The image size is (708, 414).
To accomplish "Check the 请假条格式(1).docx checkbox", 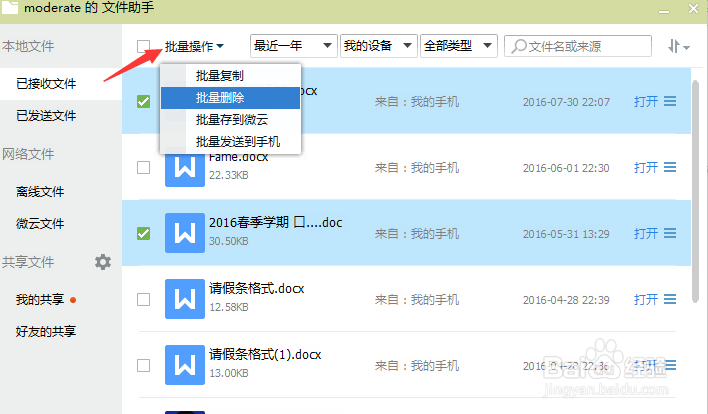I will 144,365.
